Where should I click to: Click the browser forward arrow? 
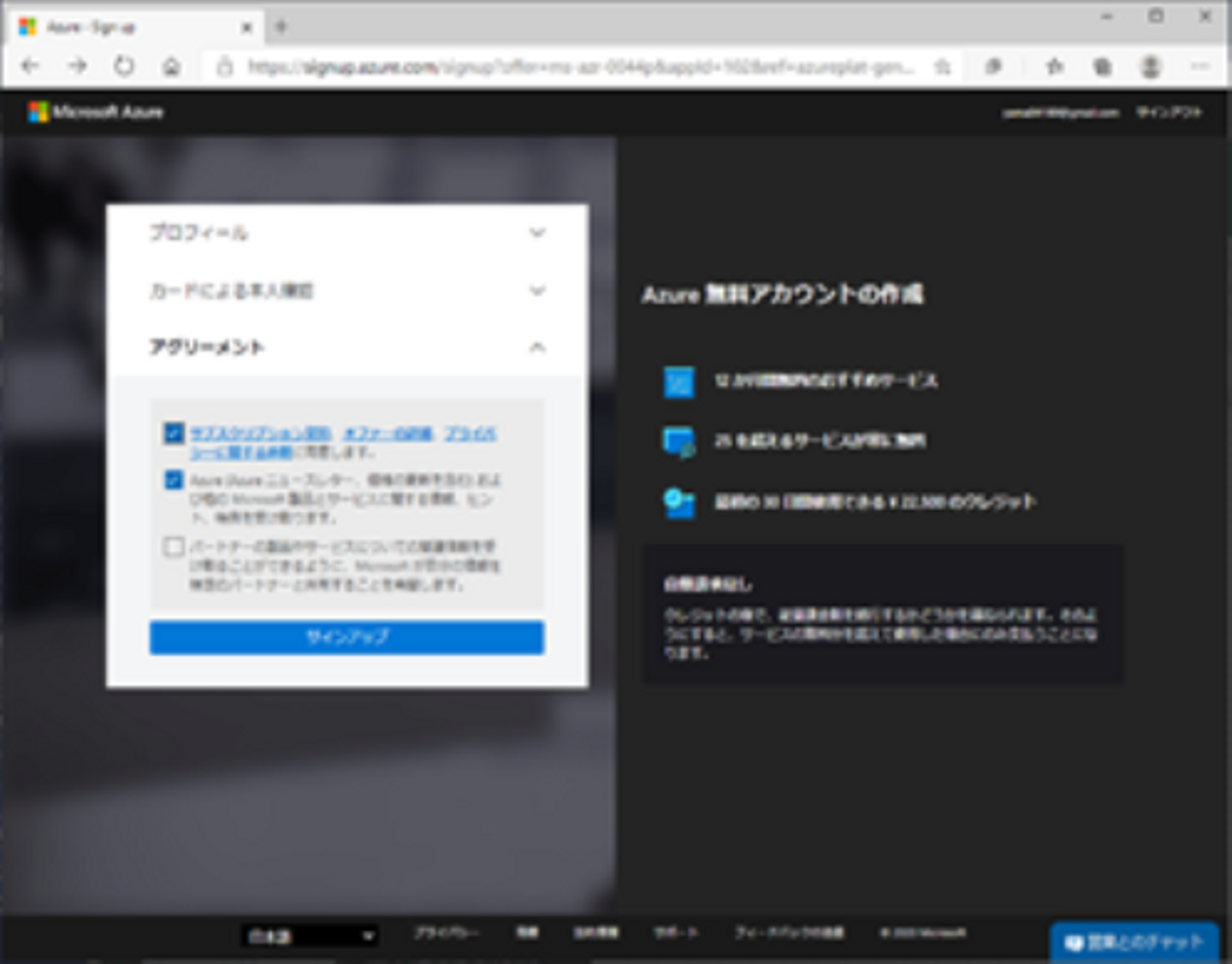[78, 66]
